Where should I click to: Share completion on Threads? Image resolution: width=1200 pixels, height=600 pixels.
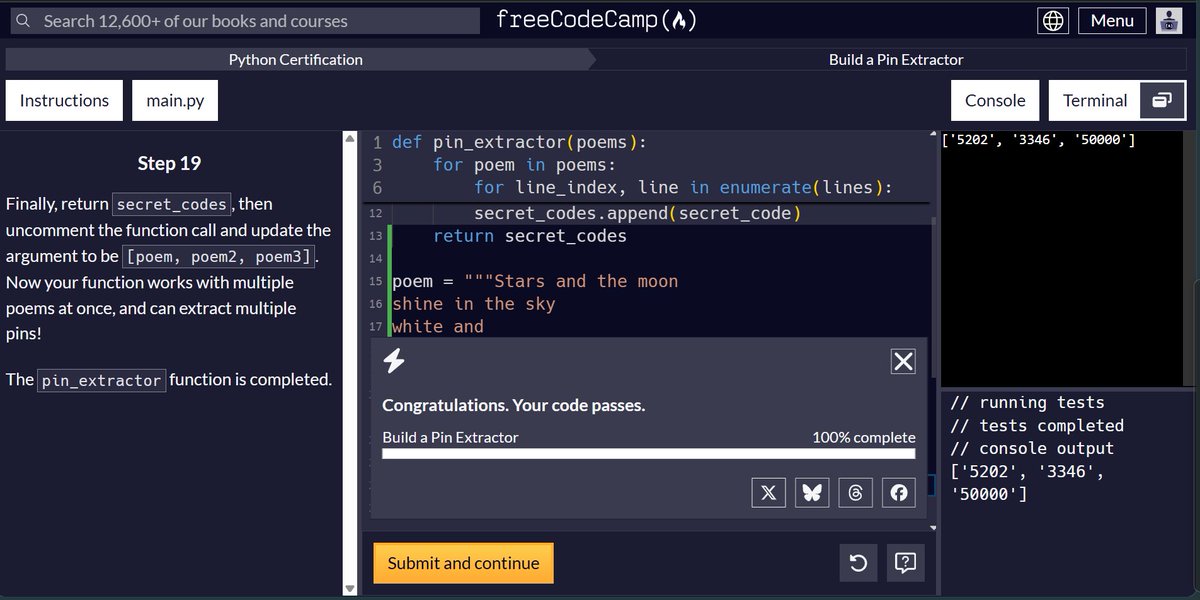coord(855,492)
